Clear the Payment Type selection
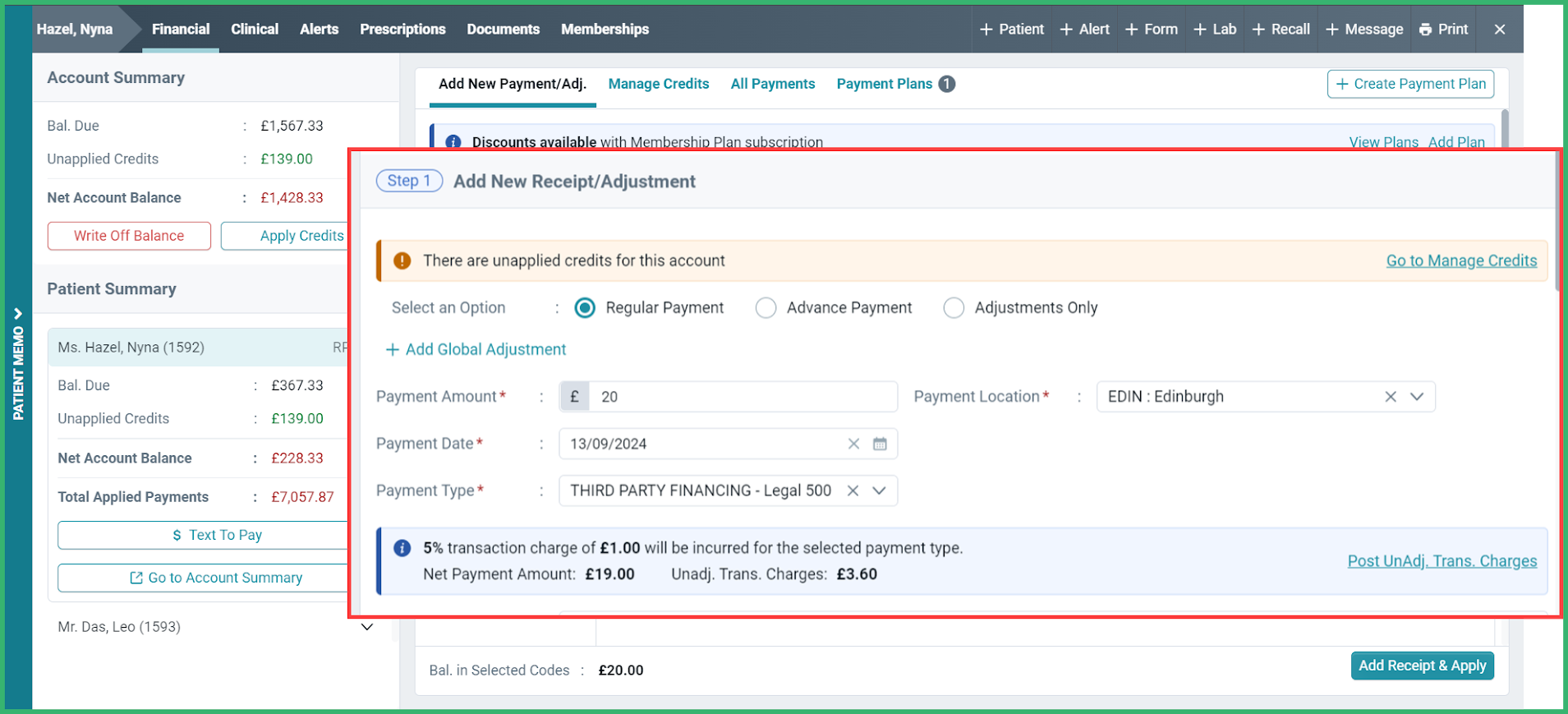The width and height of the screenshot is (1568, 714). pos(853,491)
